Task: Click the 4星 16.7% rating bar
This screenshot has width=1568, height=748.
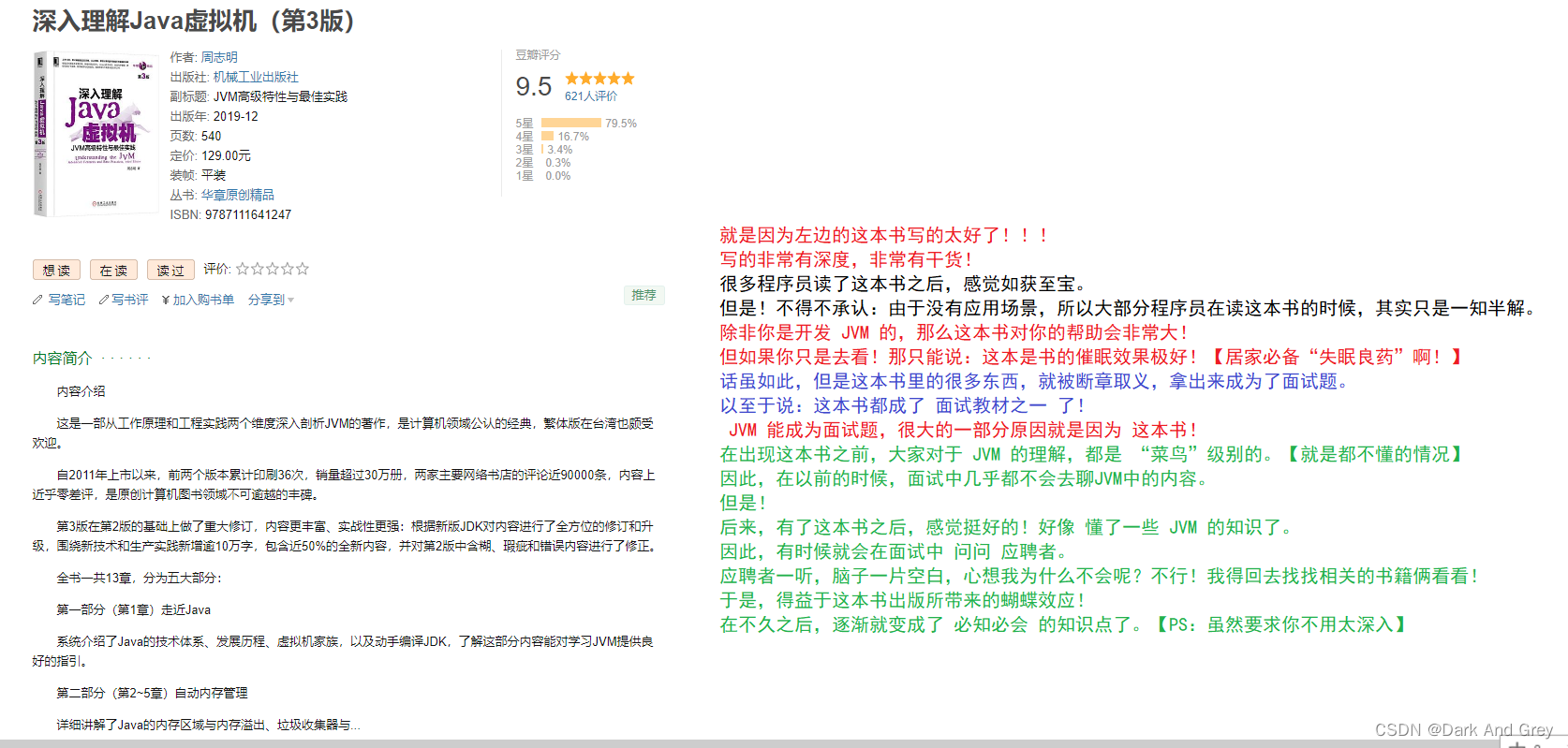Action: [548, 136]
